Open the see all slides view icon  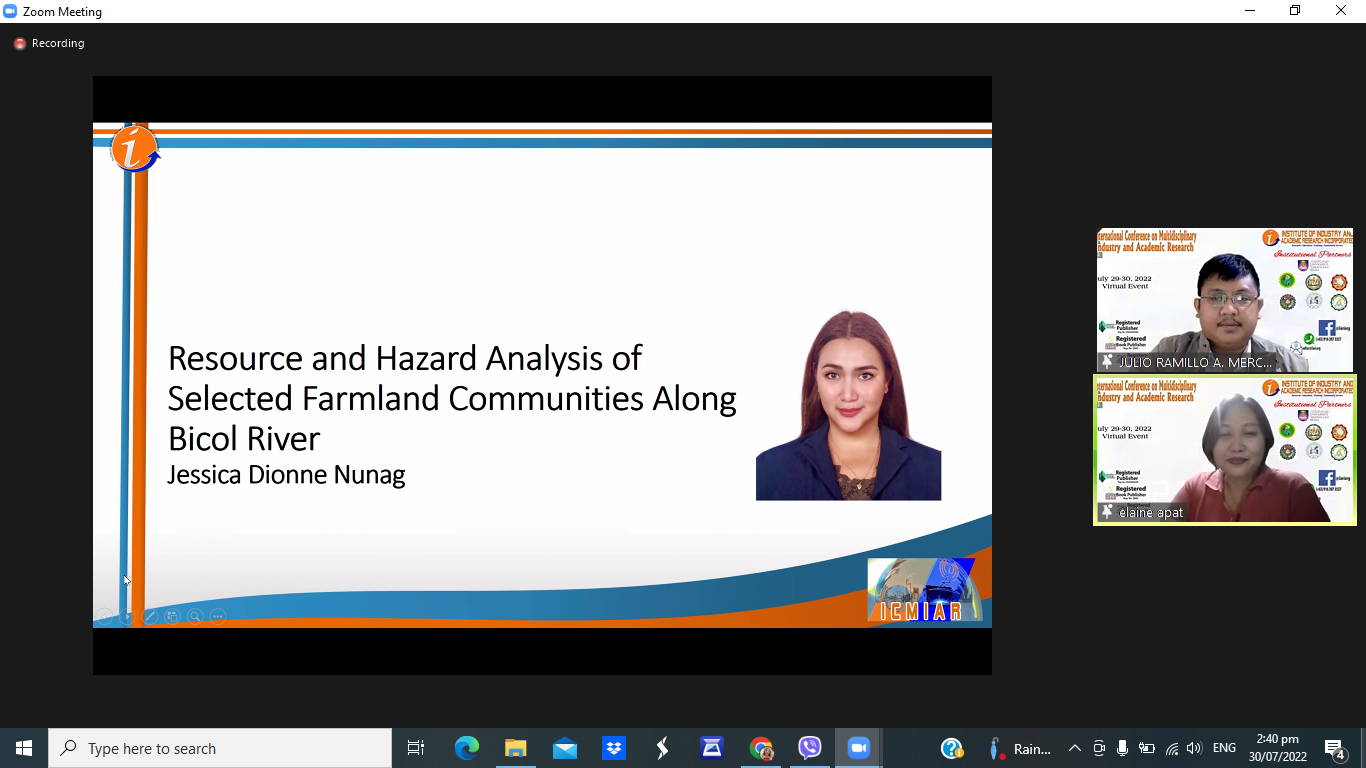[172, 616]
